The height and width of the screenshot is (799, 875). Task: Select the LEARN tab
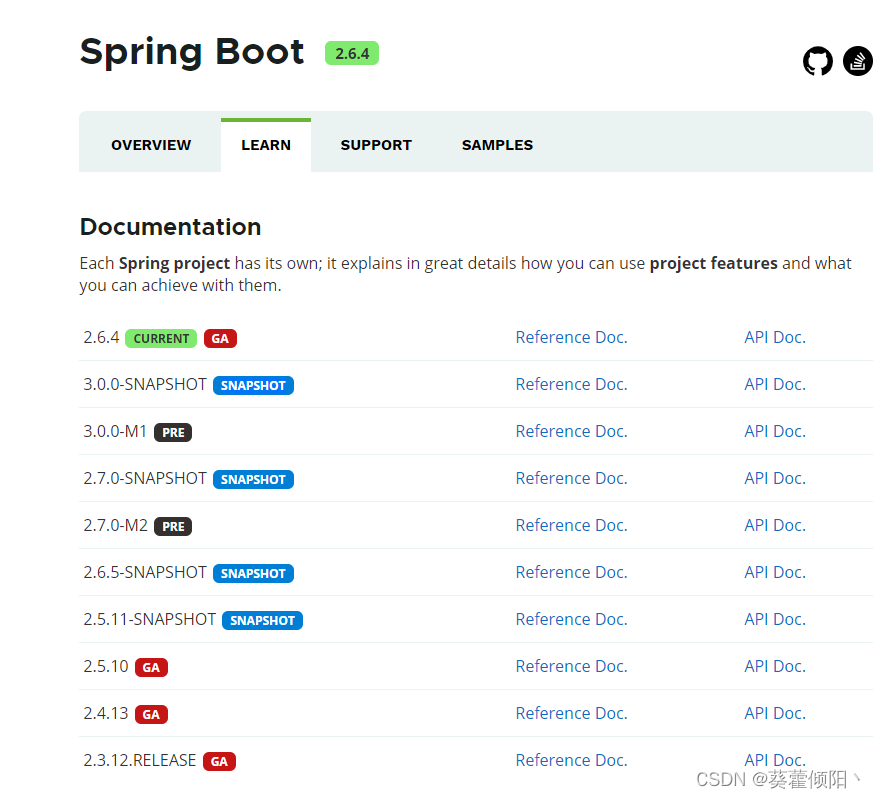(x=266, y=145)
